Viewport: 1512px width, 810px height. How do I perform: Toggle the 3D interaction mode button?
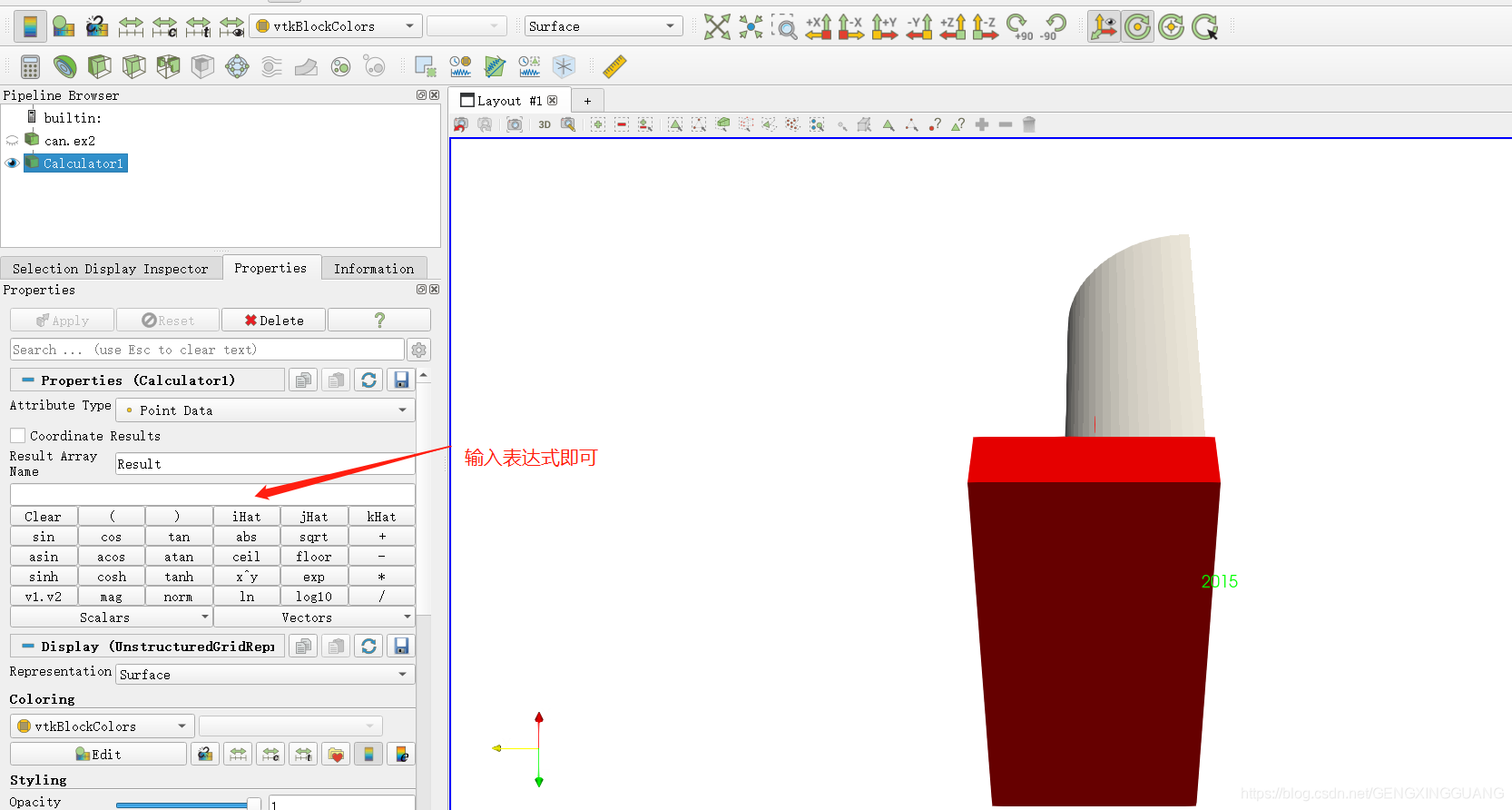point(545,124)
